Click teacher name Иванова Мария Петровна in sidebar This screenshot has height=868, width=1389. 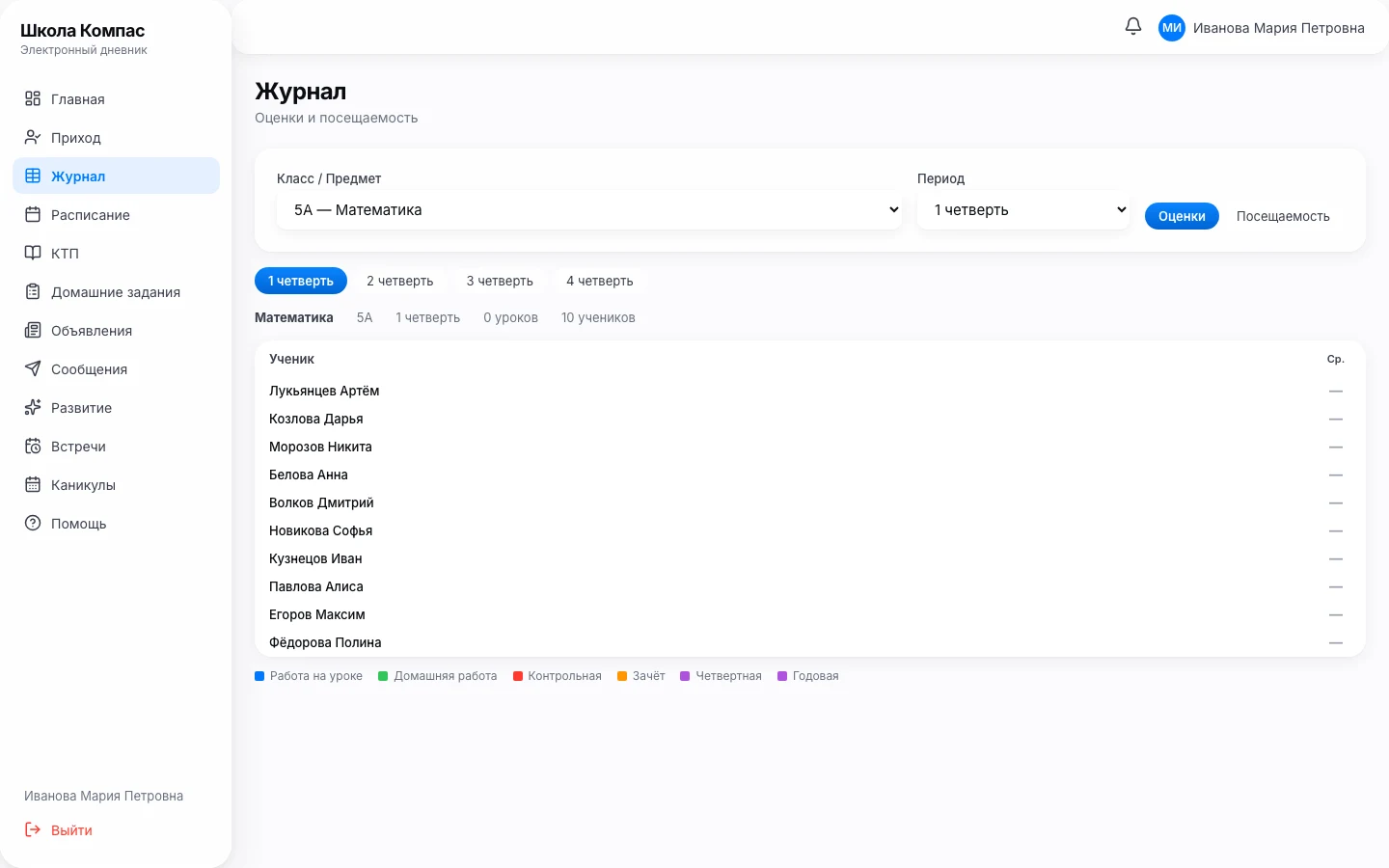click(x=103, y=796)
